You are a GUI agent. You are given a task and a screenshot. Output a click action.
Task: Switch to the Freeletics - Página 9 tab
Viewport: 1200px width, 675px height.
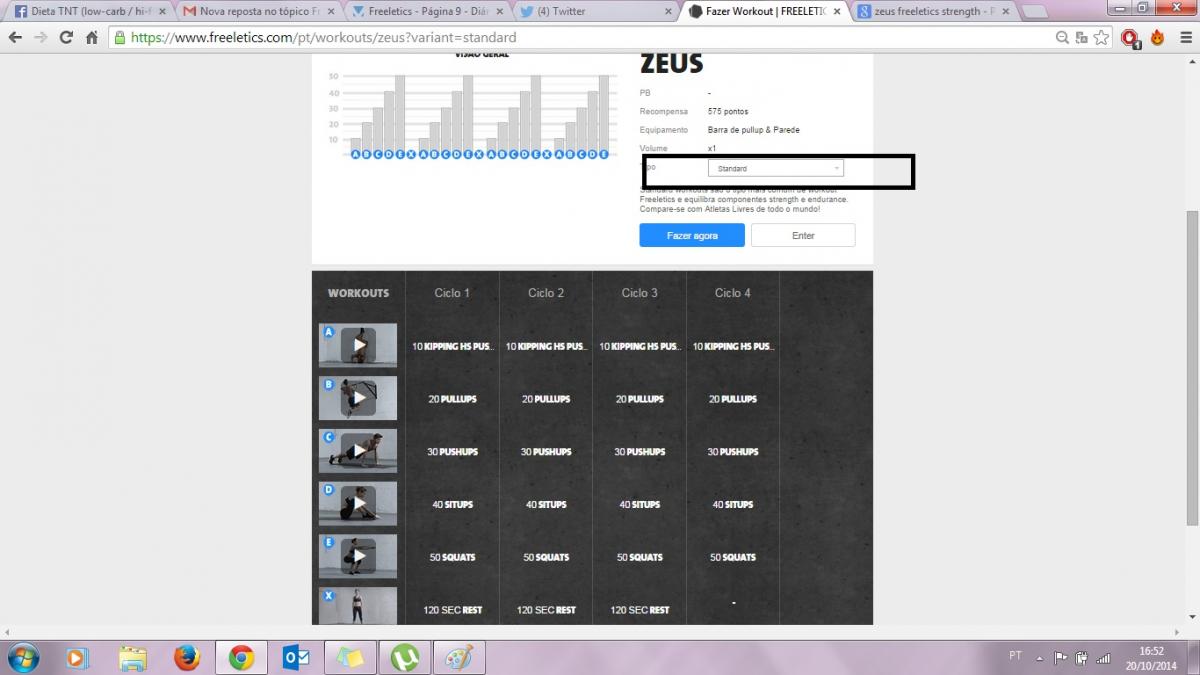click(x=427, y=11)
